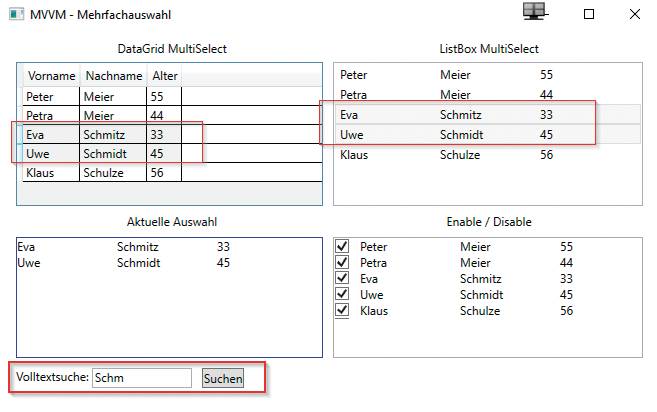Image resolution: width=657 pixels, height=412 pixels.
Task: Focus the Volltextsuche text field
Action: [x=142, y=378]
